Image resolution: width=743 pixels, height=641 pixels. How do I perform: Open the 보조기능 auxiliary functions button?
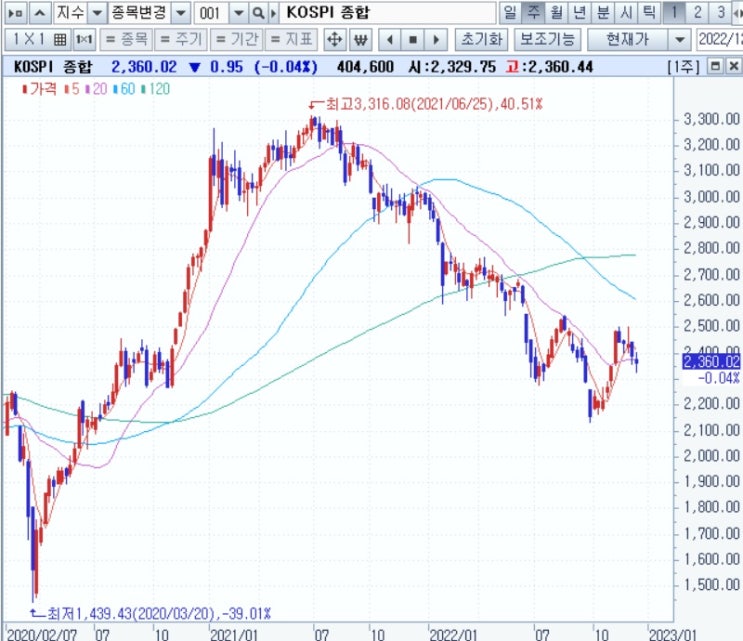pos(547,40)
